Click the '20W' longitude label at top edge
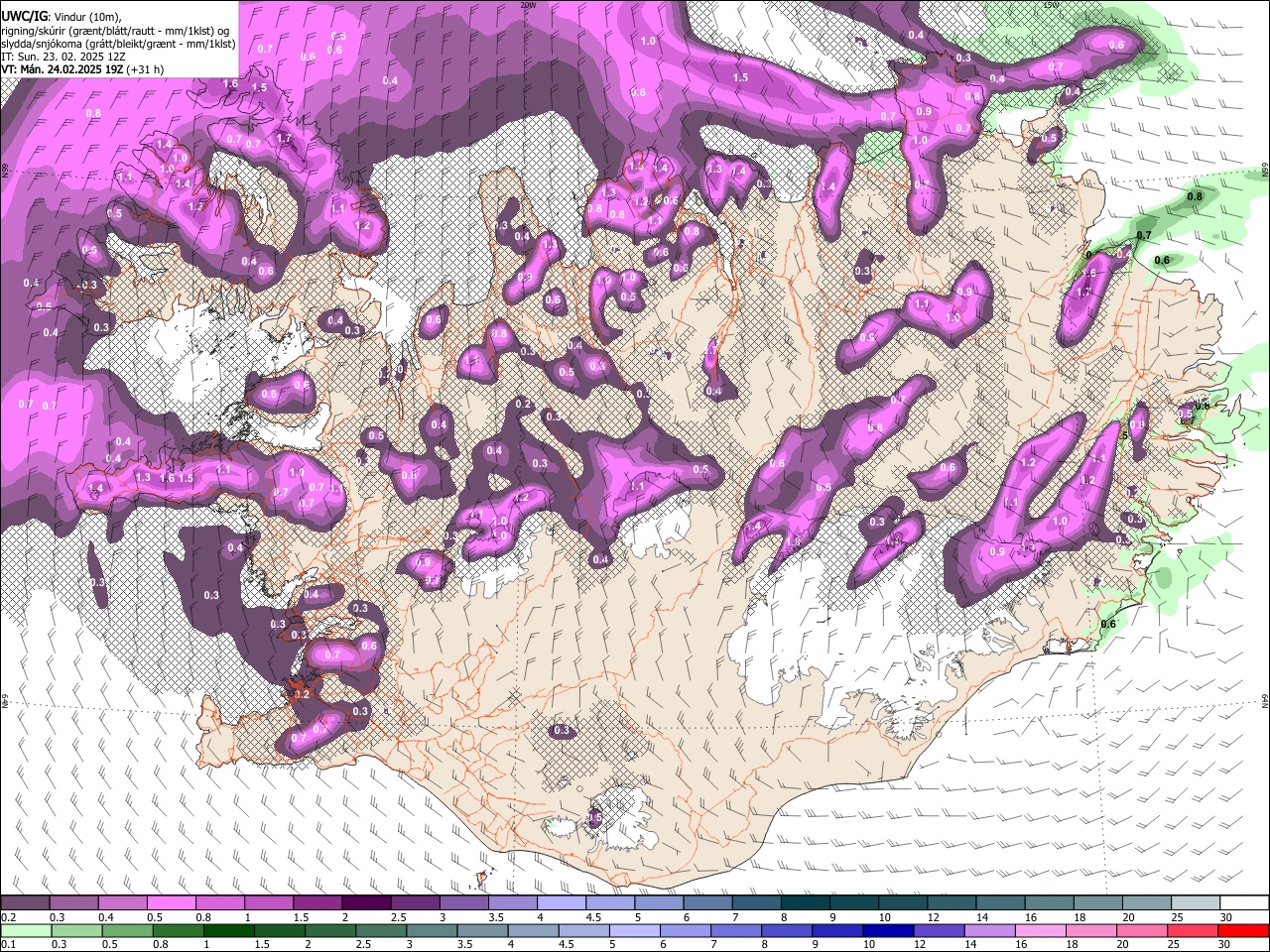The image size is (1270, 952). 528,5
